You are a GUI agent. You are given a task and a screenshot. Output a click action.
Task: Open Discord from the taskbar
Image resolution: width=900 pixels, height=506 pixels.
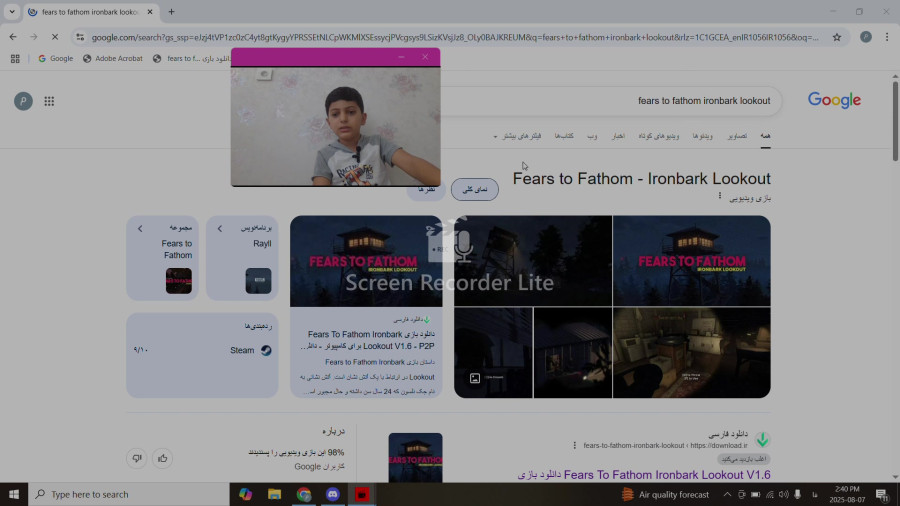coord(333,494)
